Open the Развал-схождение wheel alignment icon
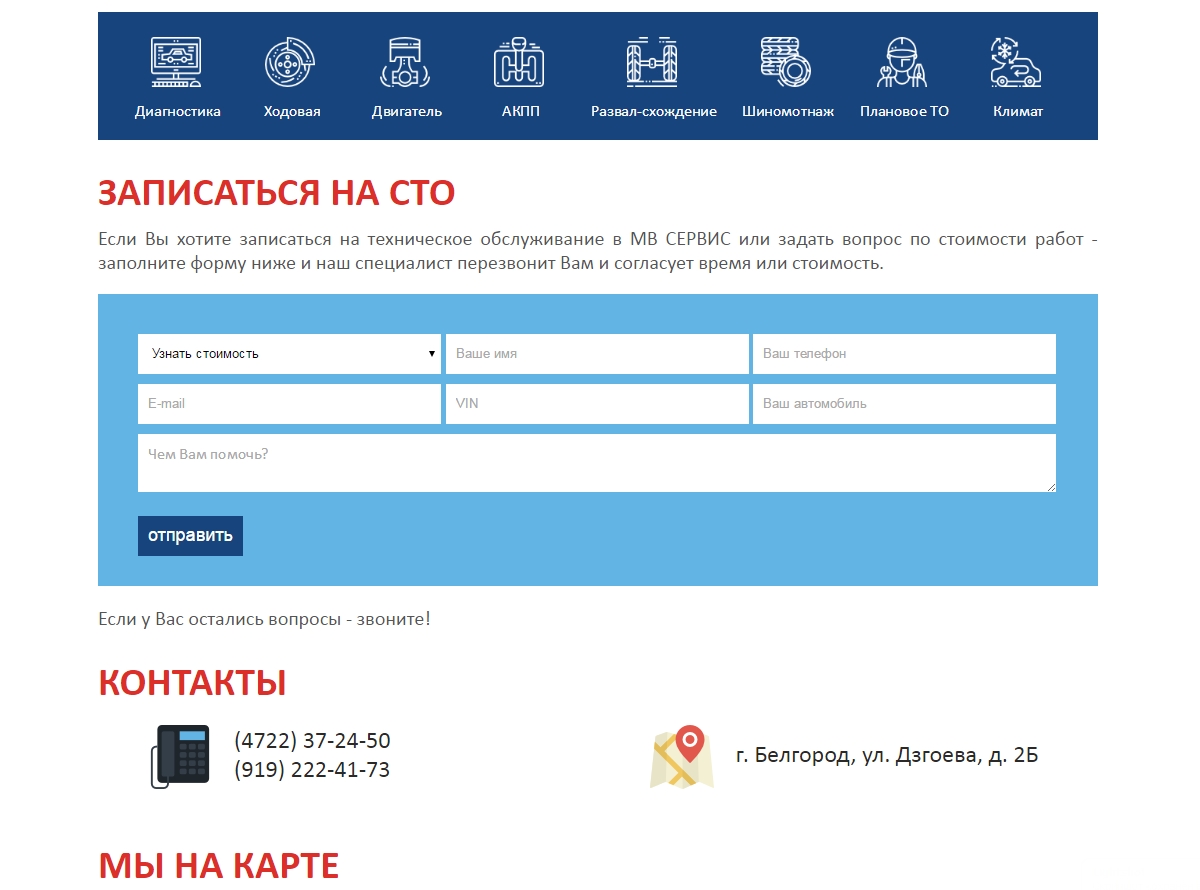The width and height of the screenshot is (1200, 890). (x=652, y=62)
